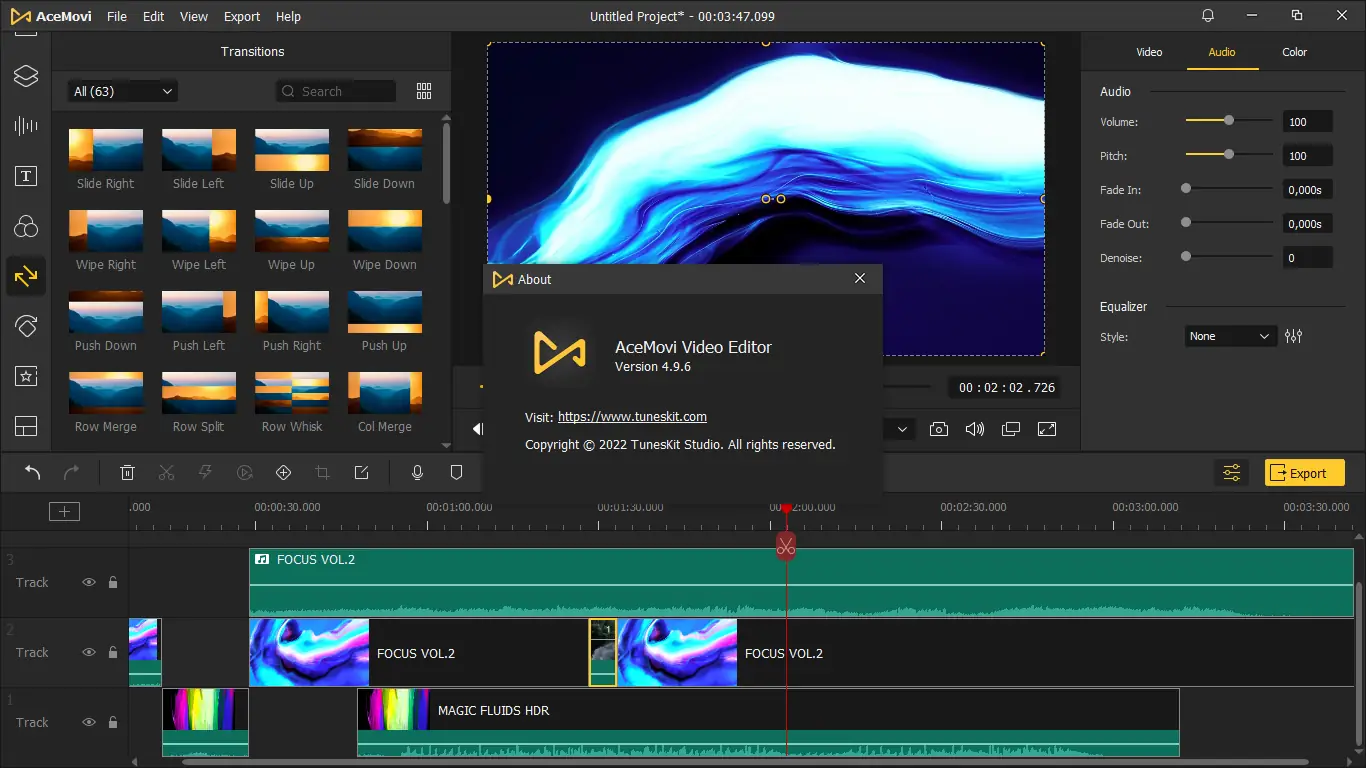
Task: Toggle the lock on track 2
Action: click(x=113, y=652)
